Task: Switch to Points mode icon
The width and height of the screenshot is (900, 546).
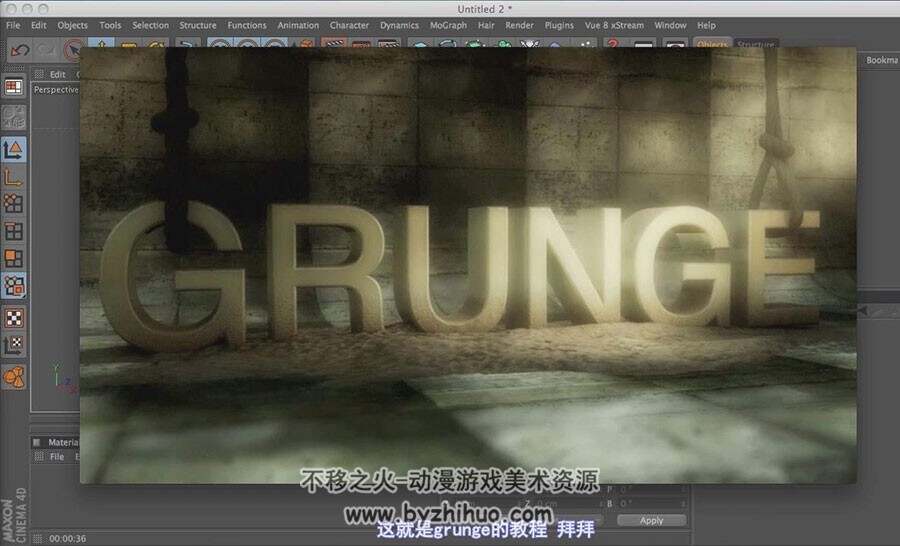Action: coord(13,204)
